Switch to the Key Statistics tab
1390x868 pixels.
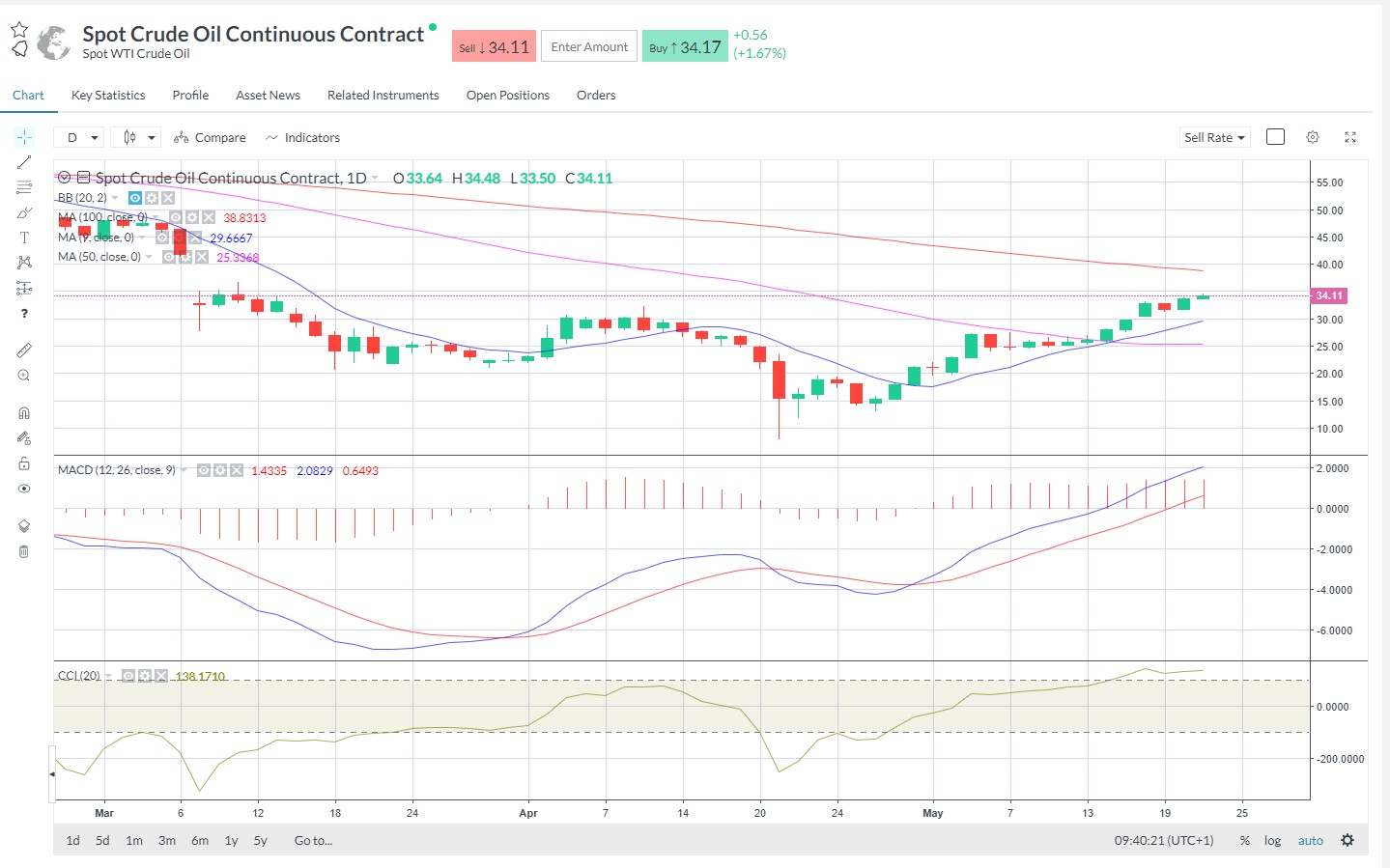(x=108, y=95)
